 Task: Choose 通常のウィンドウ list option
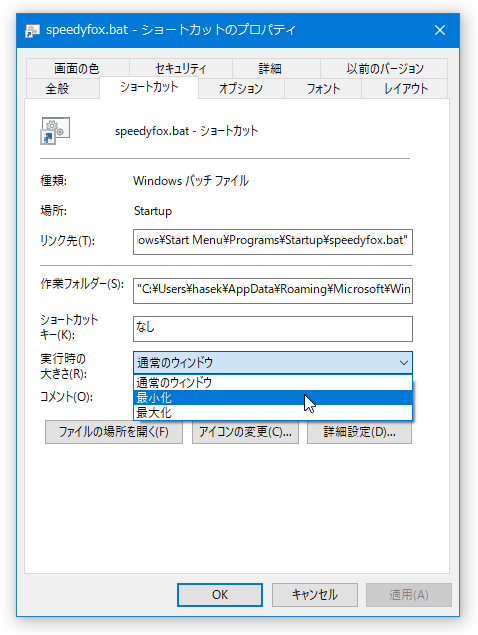tap(273, 382)
